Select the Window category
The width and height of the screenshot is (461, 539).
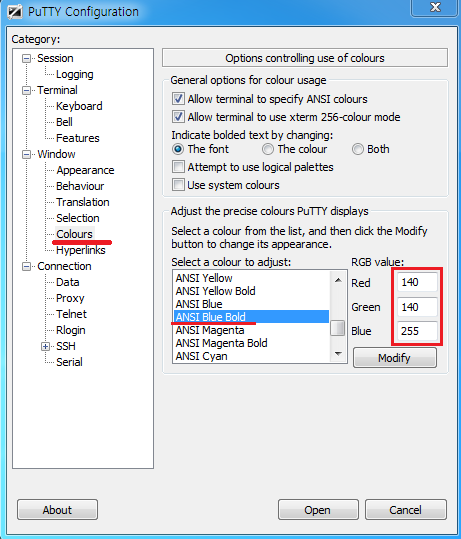pyautogui.click(x=56, y=154)
